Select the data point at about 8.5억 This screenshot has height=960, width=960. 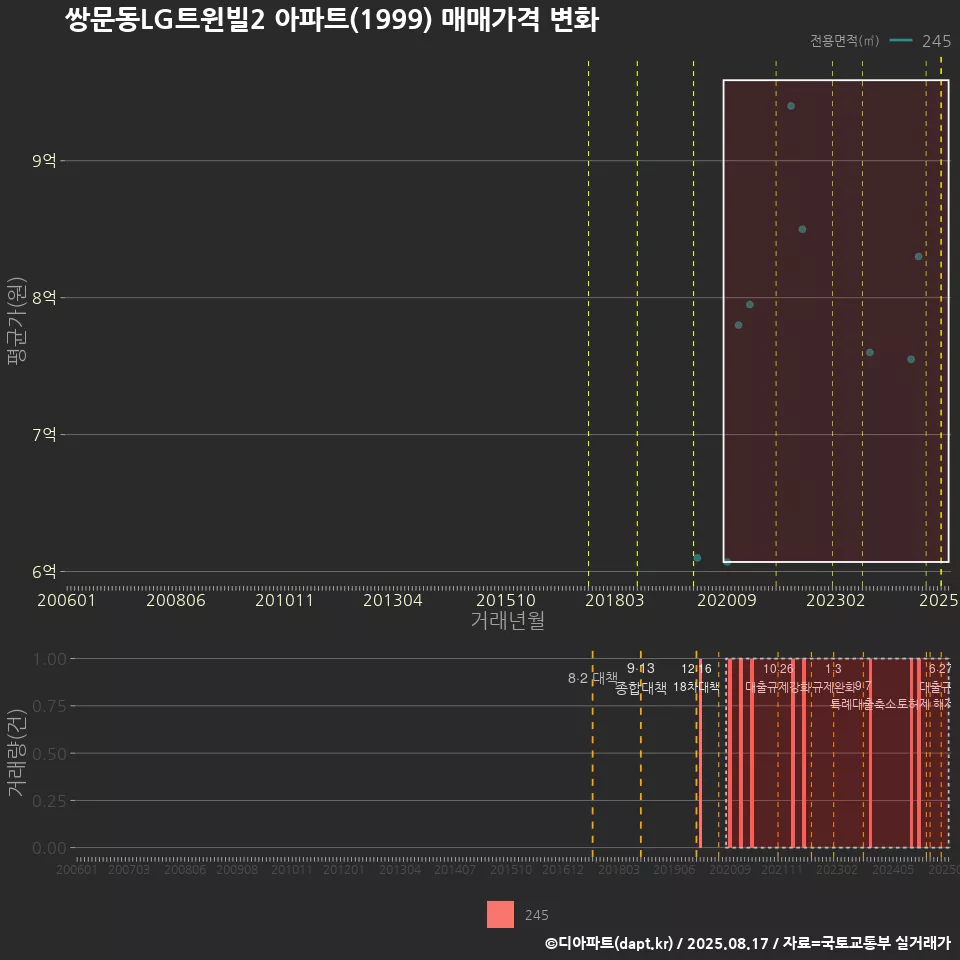[802, 230]
